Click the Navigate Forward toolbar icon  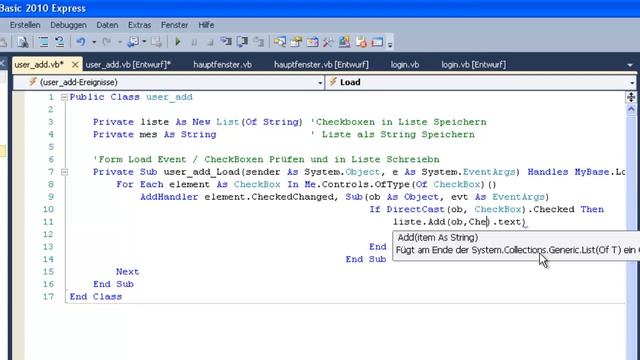click(x=156, y=42)
